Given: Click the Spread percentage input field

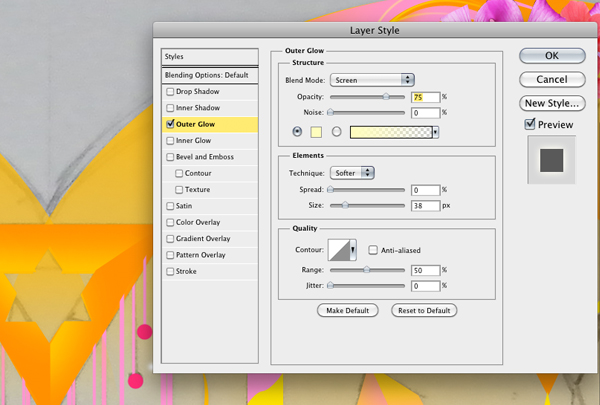Looking at the screenshot, I should pos(426,190).
